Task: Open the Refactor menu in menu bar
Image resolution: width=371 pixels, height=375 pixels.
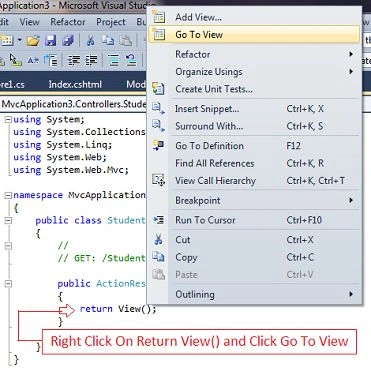Action: (68, 22)
